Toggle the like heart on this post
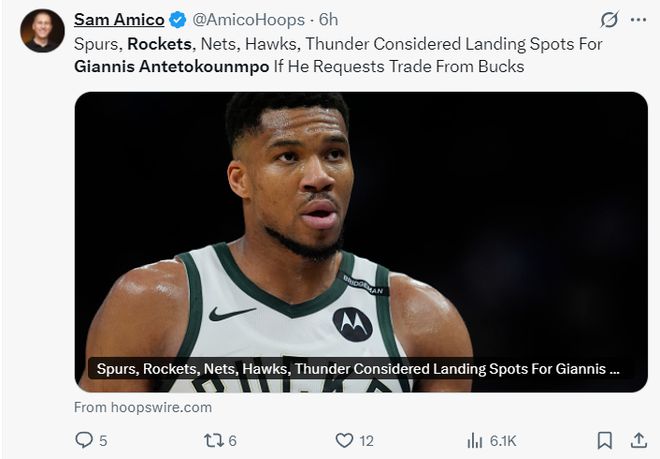The width and height of the screenshot is (660, 459). [x=344, y=440]
